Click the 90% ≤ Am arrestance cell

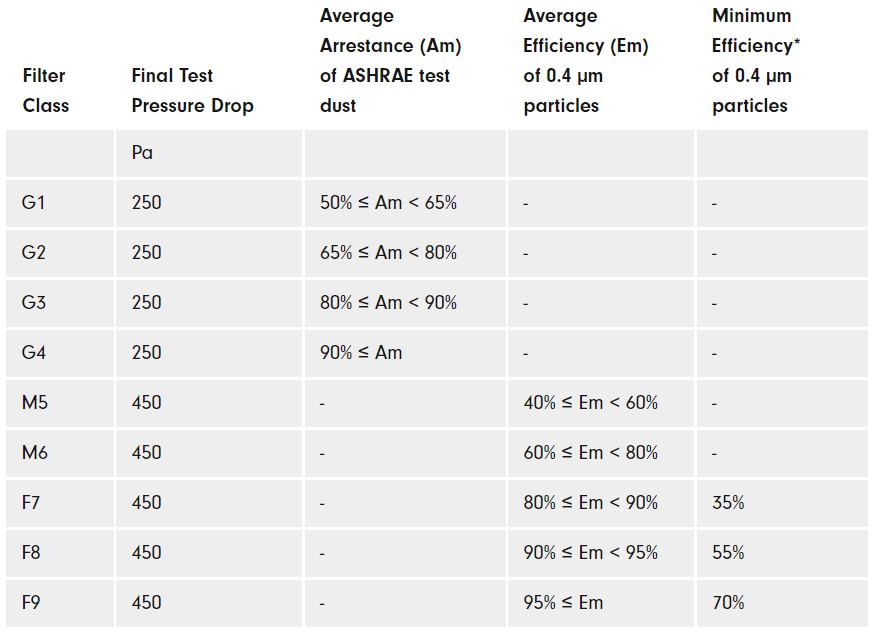pyautogui.click(x=361, y=353)
